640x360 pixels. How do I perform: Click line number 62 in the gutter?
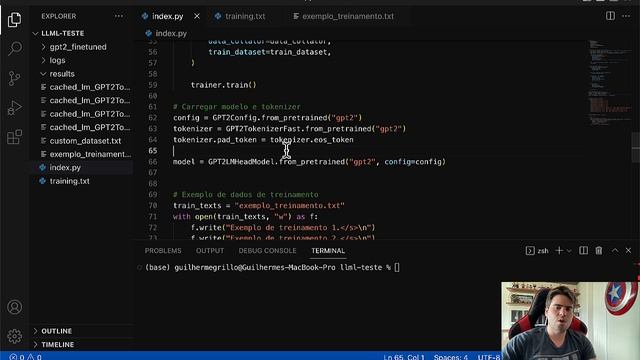[x=153, y=118]
